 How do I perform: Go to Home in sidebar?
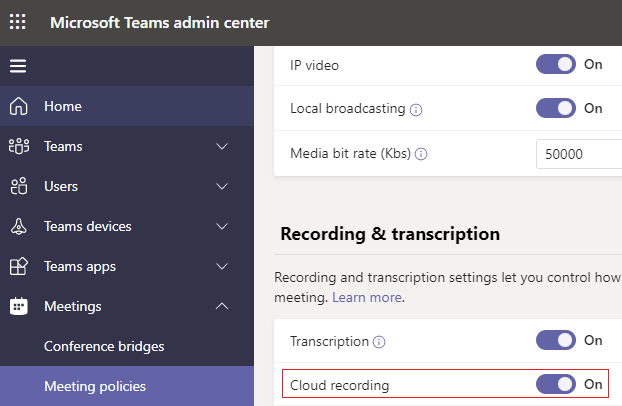pos(127,106)
